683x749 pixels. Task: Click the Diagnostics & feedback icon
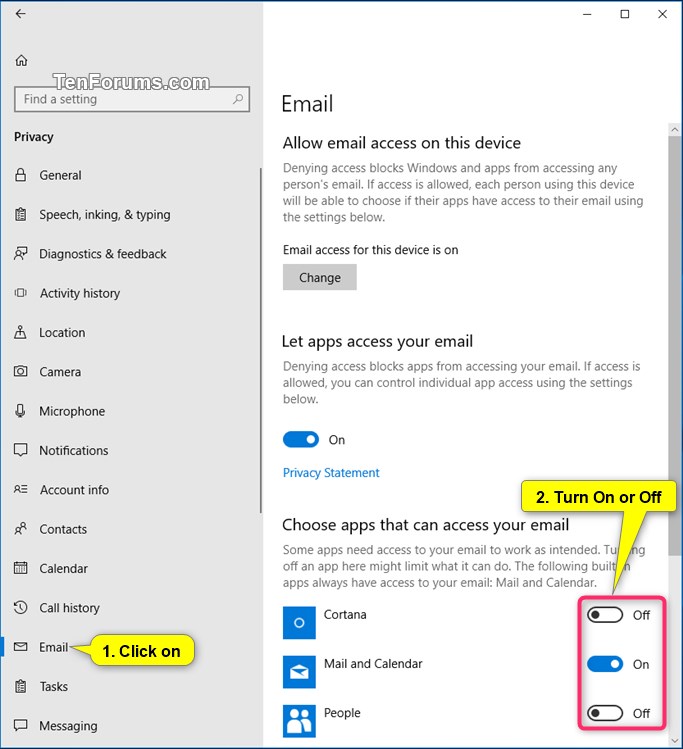tap(21, 254)
